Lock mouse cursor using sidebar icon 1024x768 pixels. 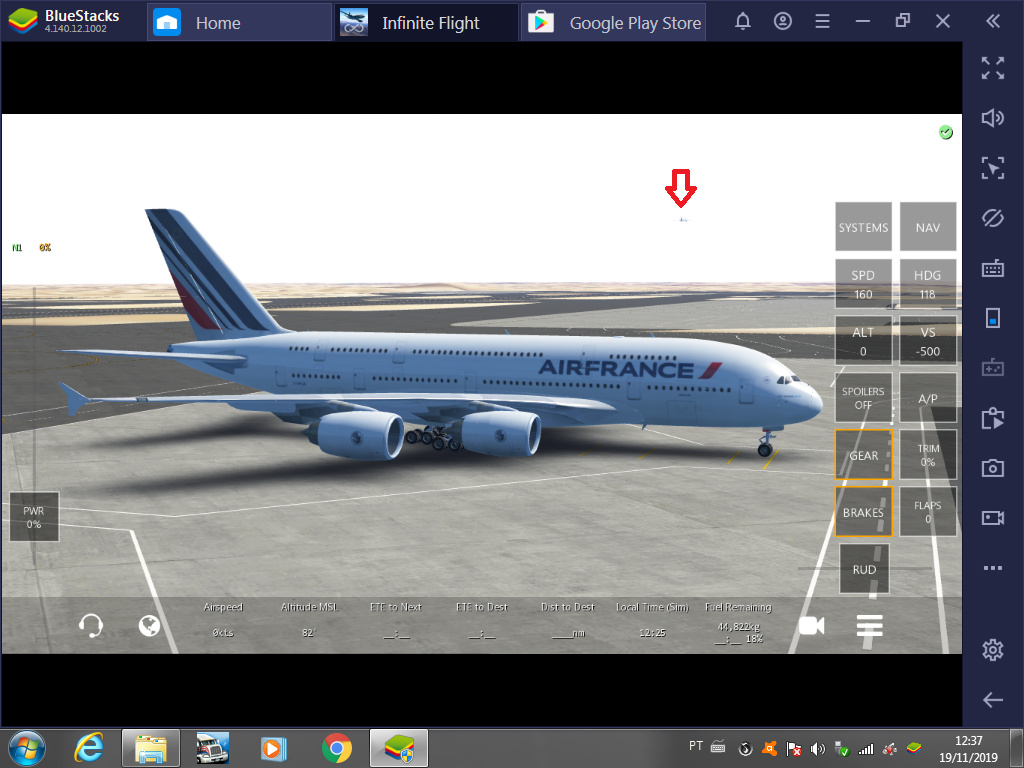click(x=993, y=168)
